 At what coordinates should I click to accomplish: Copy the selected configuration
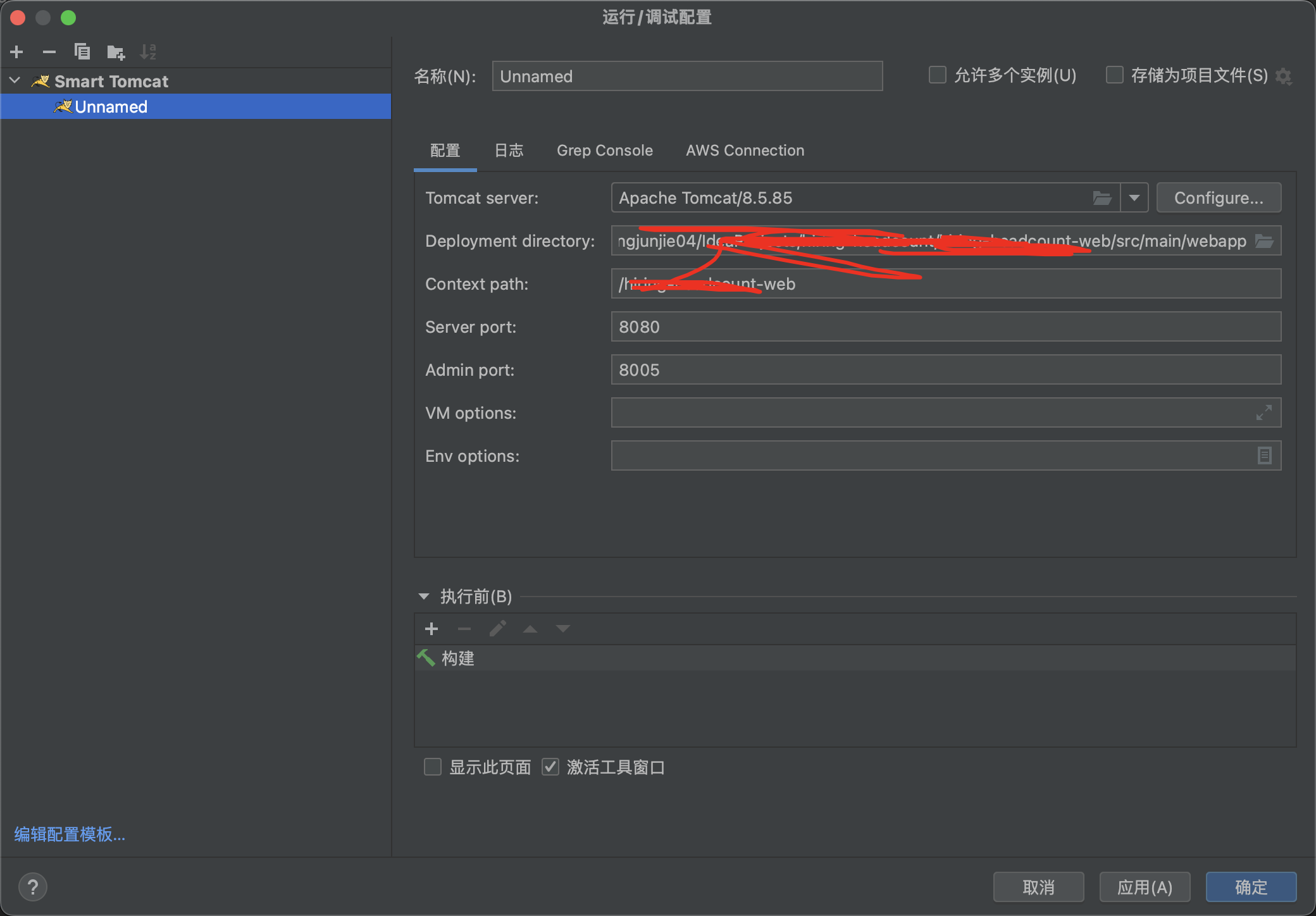tap(82, 52)
